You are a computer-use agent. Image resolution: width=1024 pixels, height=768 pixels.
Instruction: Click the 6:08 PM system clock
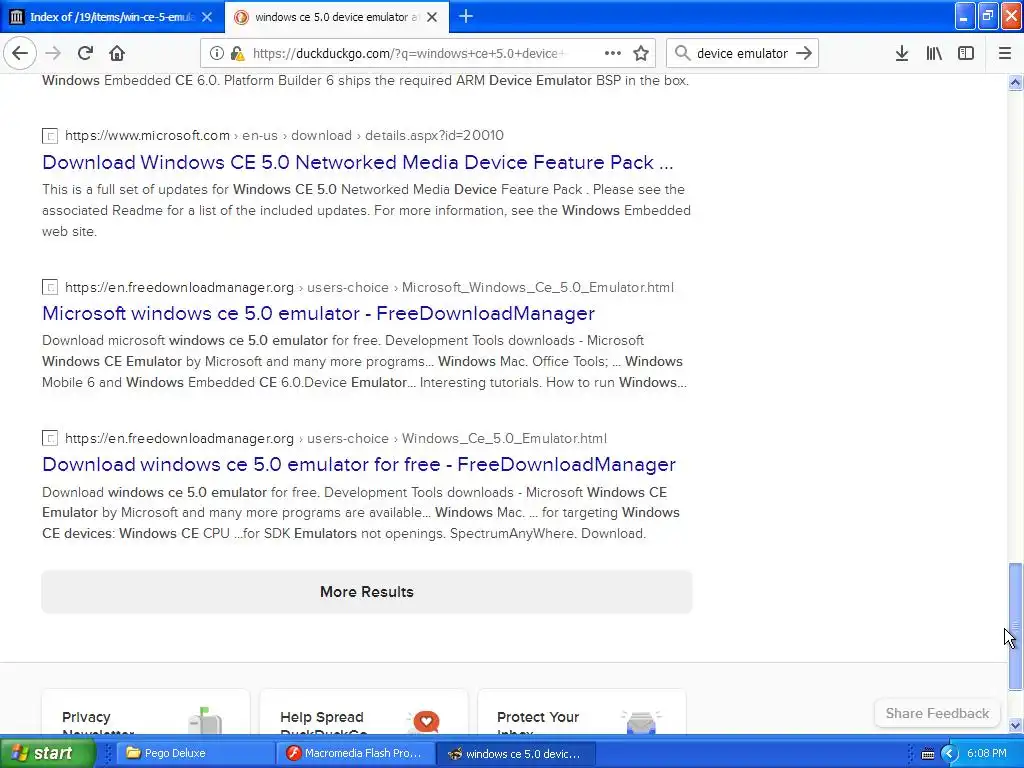(x=987, y=753)
